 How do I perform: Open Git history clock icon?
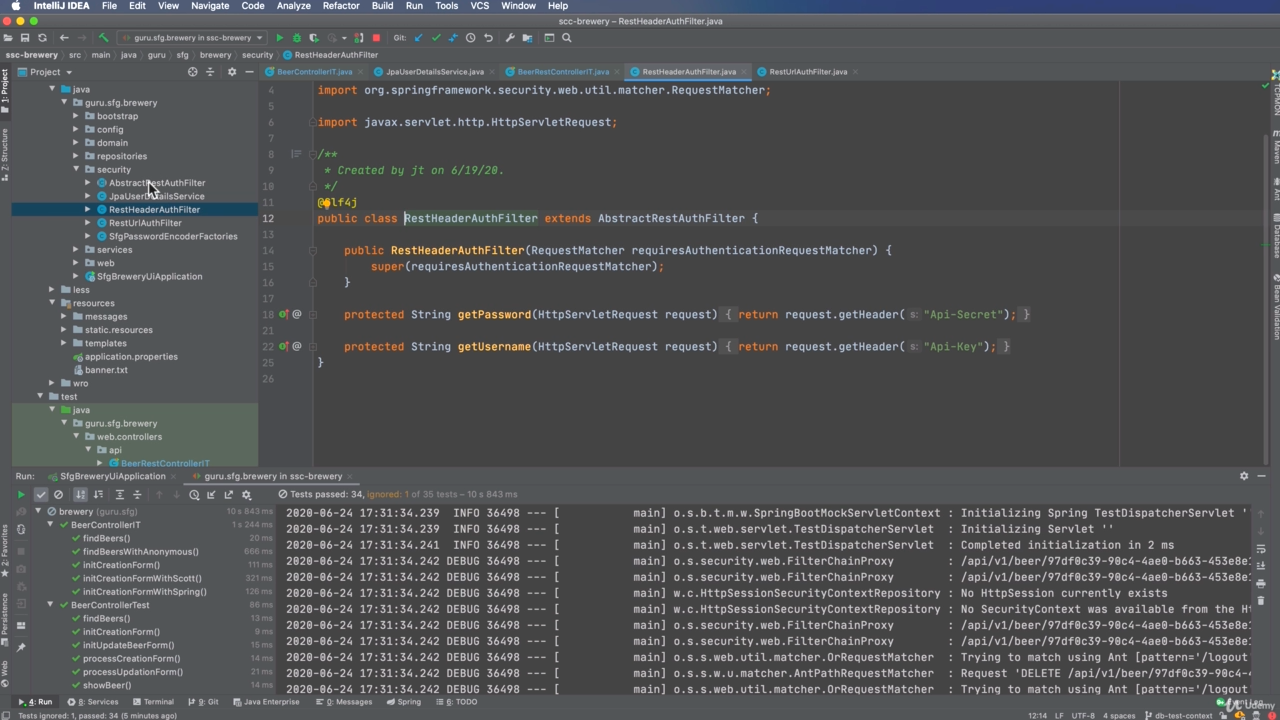pyautogui.click(x=470, y=38)
